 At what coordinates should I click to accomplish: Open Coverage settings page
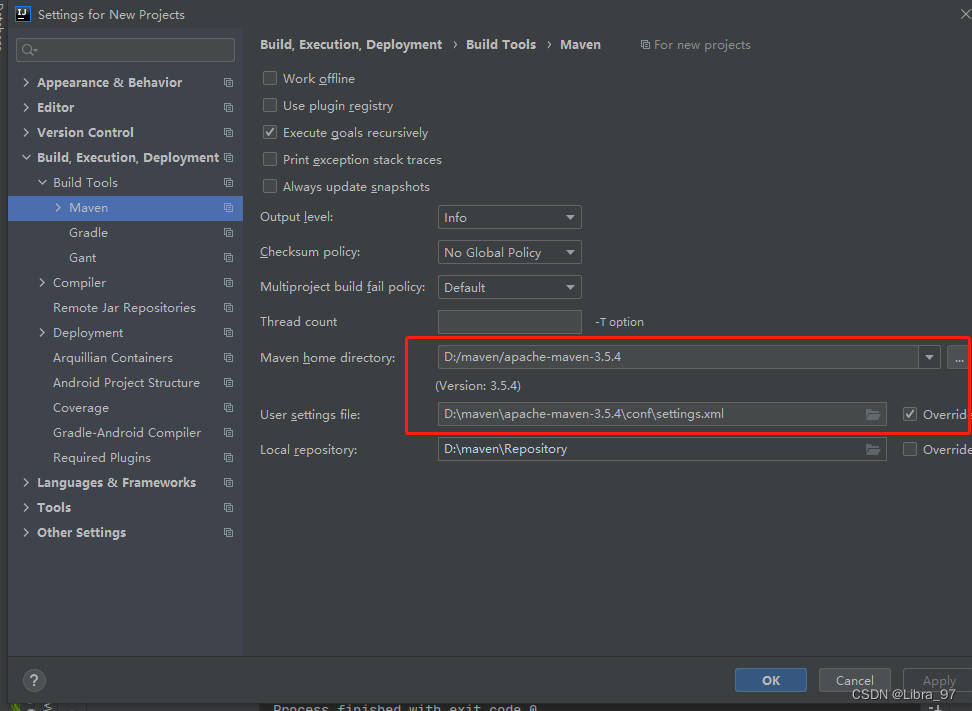pos(81,407)
